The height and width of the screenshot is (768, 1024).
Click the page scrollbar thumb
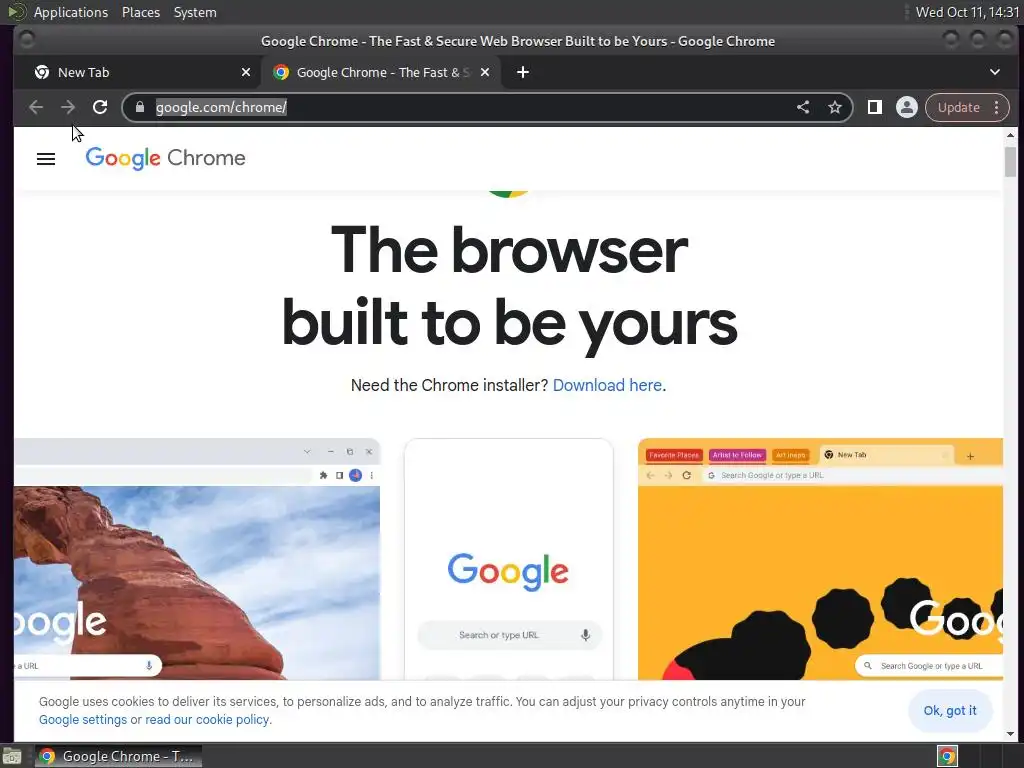[x=1010, y=161]
